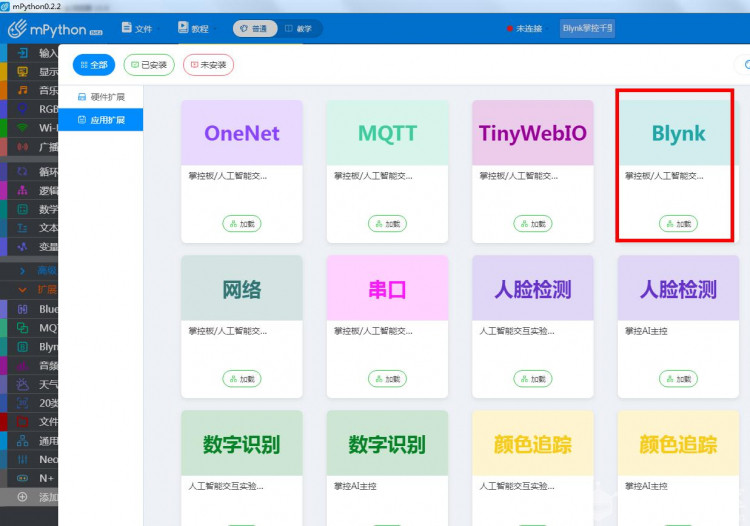Open the 20类 recognition category icon

coord(22,403)
